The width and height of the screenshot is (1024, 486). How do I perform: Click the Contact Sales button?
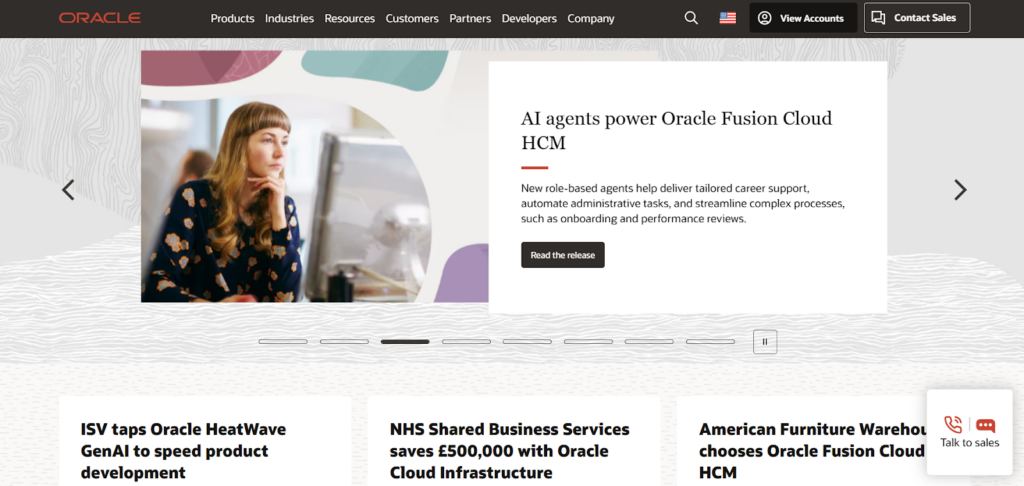pyautogui.click(x=917, y=18)
